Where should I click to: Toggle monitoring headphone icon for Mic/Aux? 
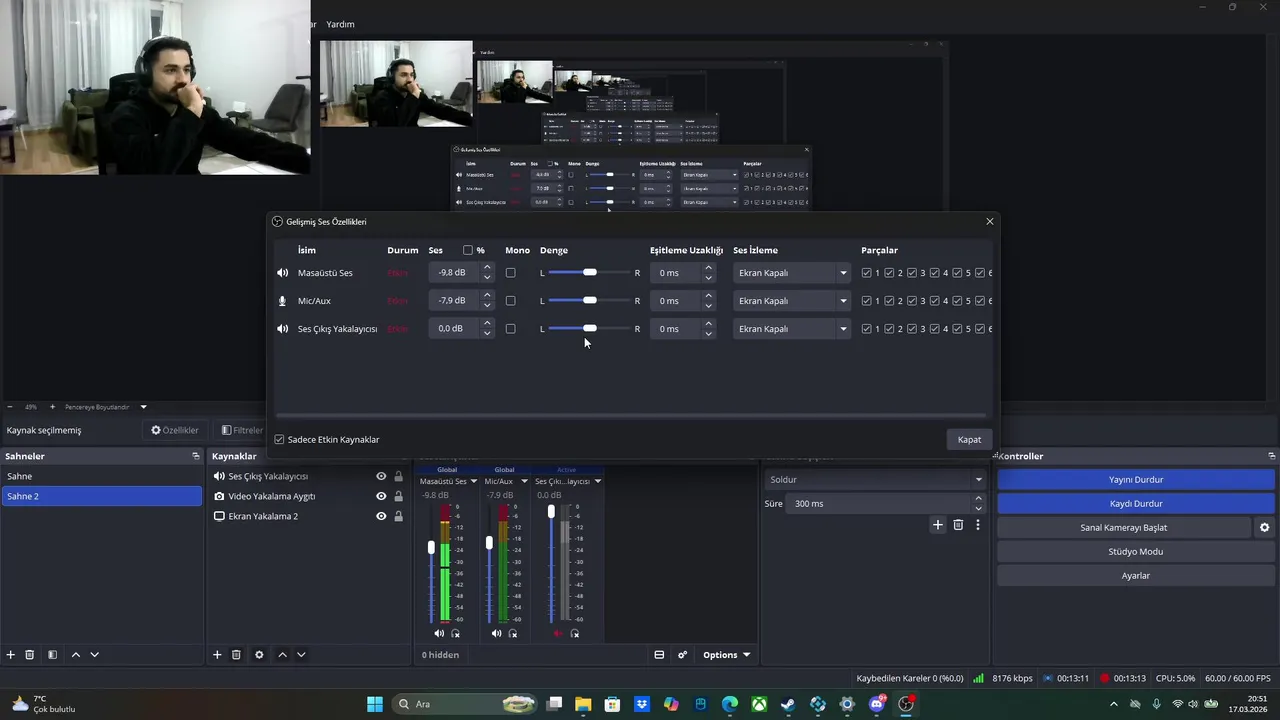coord(514,633)
